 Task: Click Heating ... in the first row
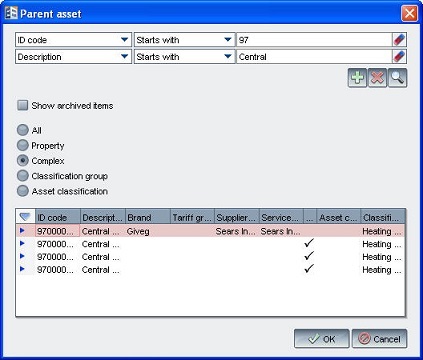pos(382,231)
